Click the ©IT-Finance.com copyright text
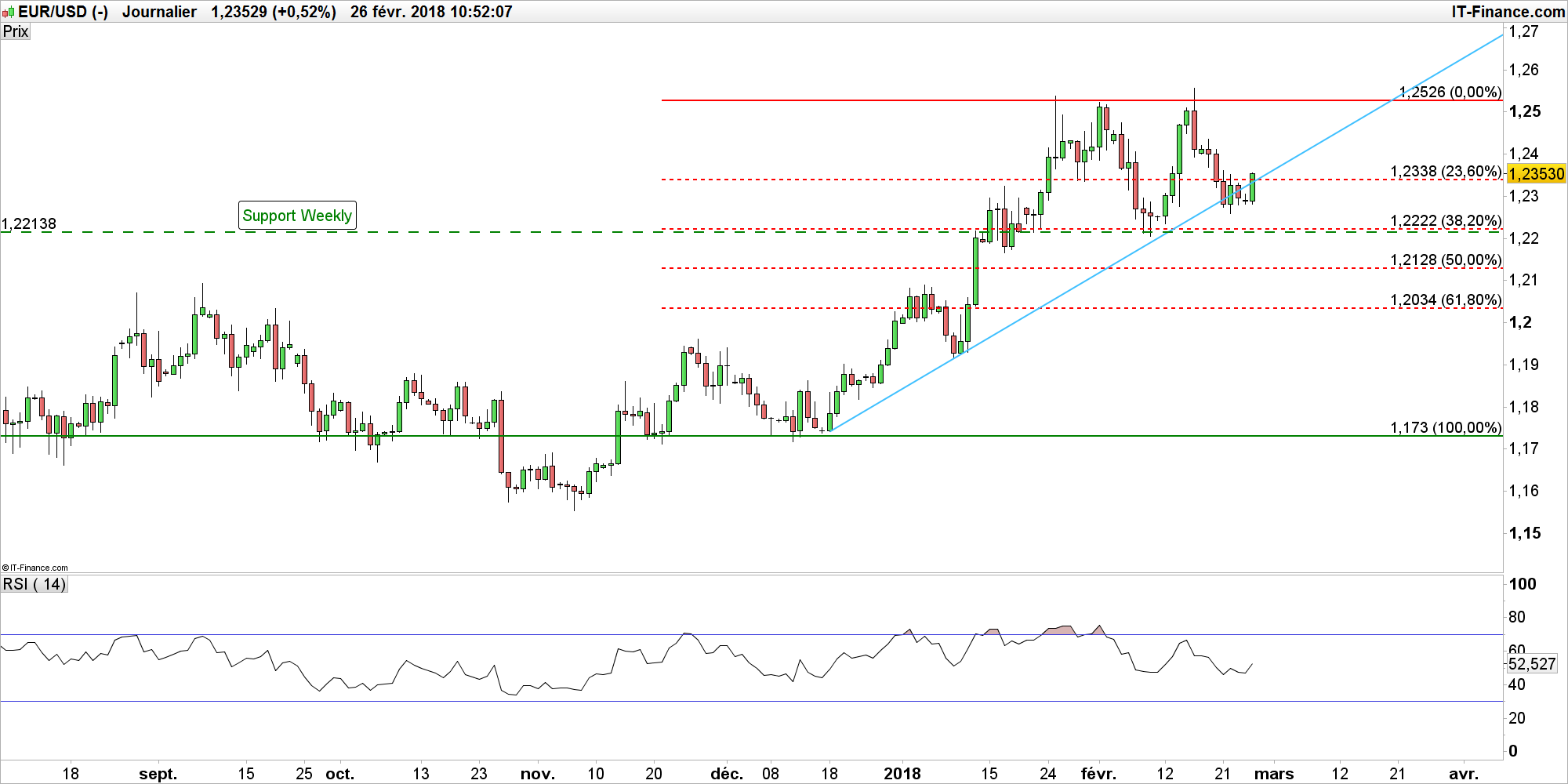The height and width of the screenshot is (784, 1568). [35, 568]
